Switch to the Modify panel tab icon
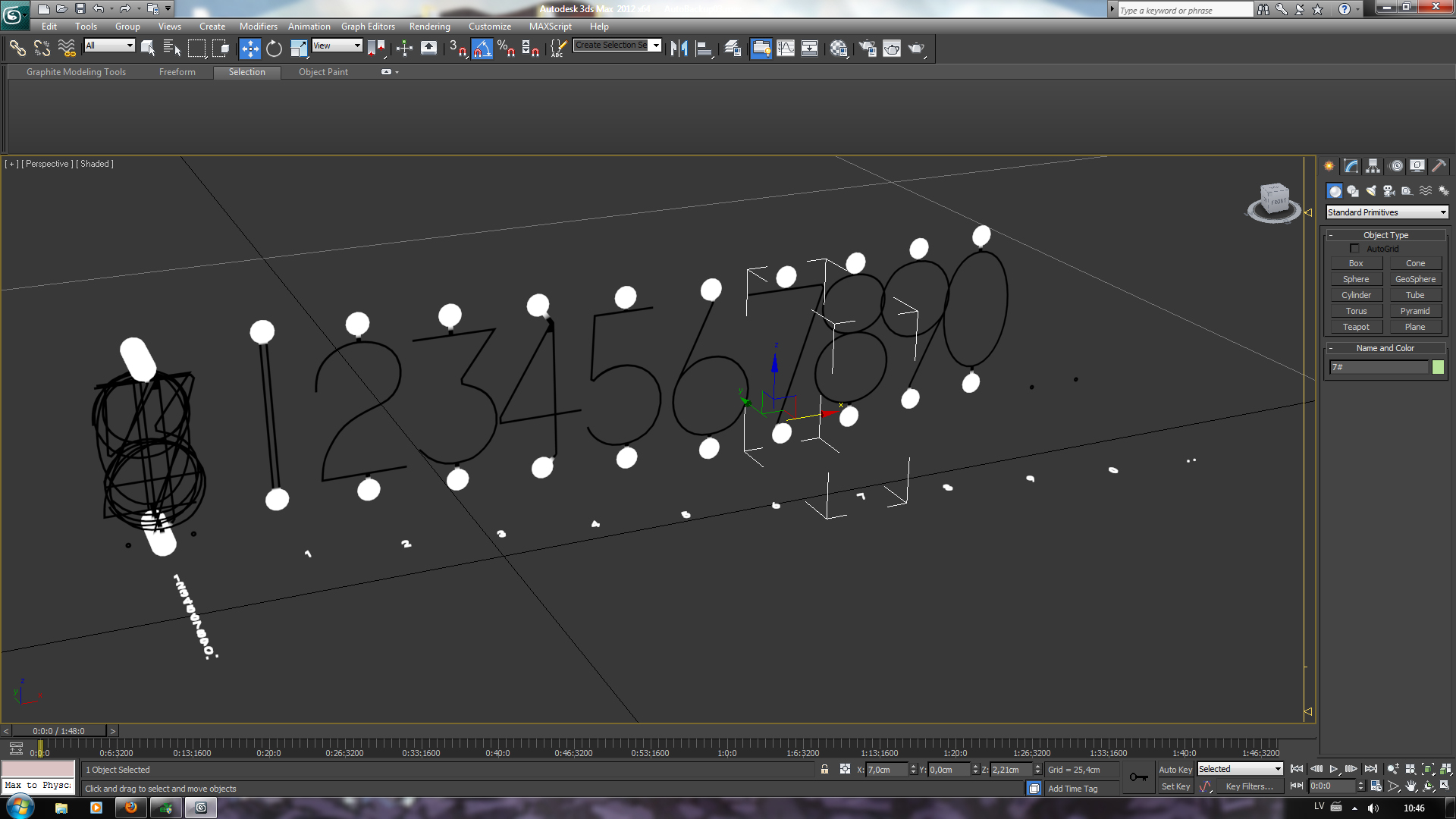This screenshot has height=819, width=1456. (x=1351, y=166)
